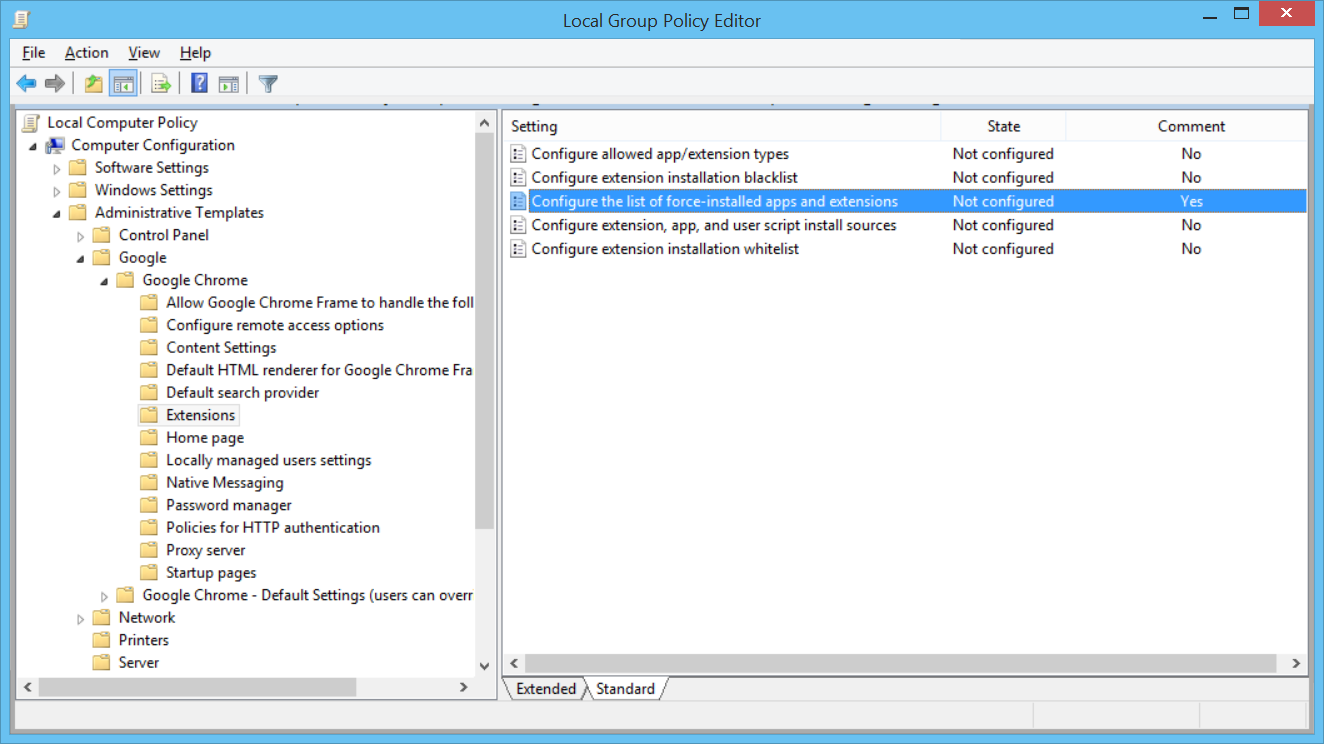Open the Action menu
1324x744 pixels.
pos(86,52)
